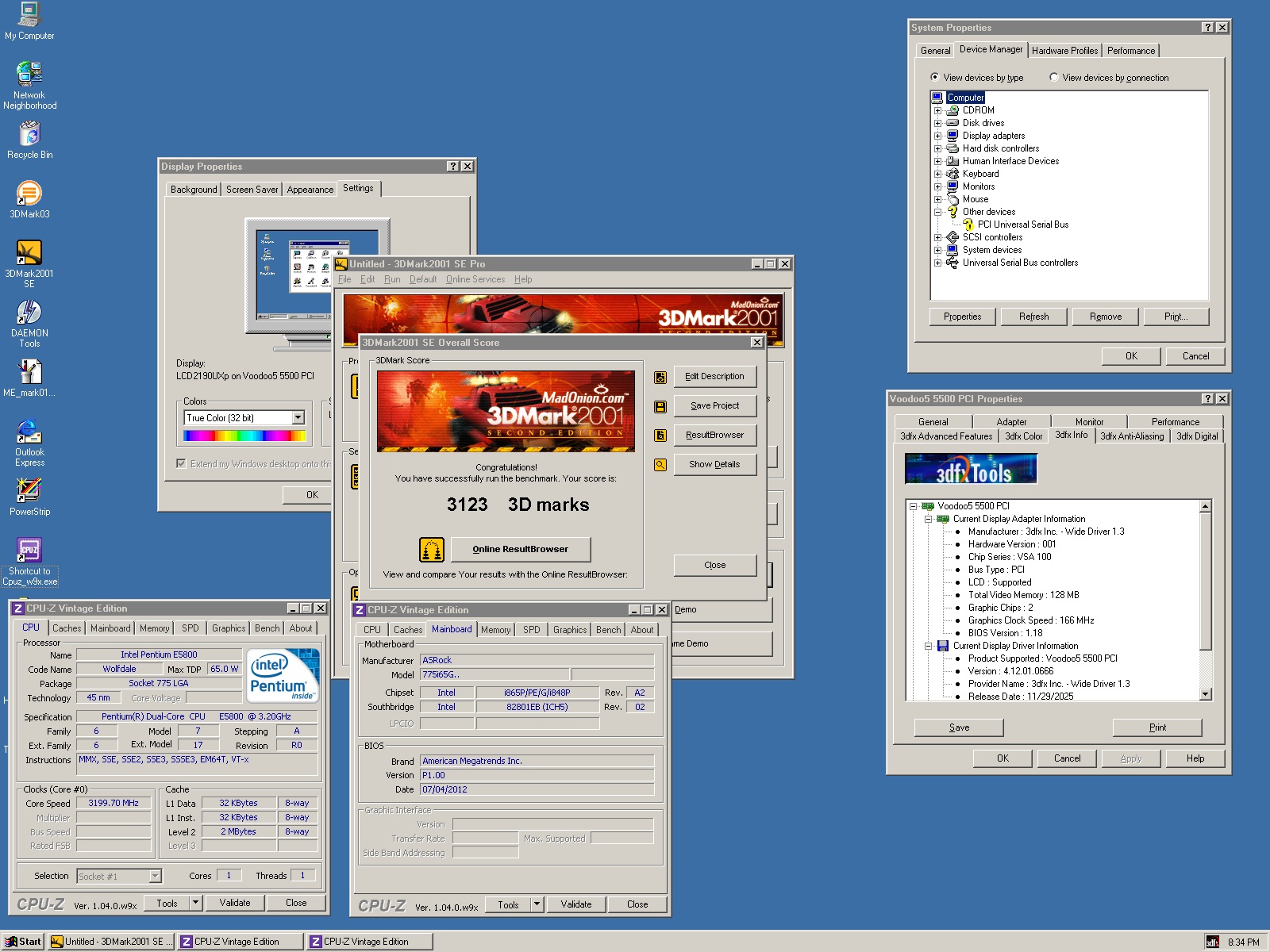Click the Display adapters device icon
The height and width of the screenshot is (952, 1270).
click(952, 136)
